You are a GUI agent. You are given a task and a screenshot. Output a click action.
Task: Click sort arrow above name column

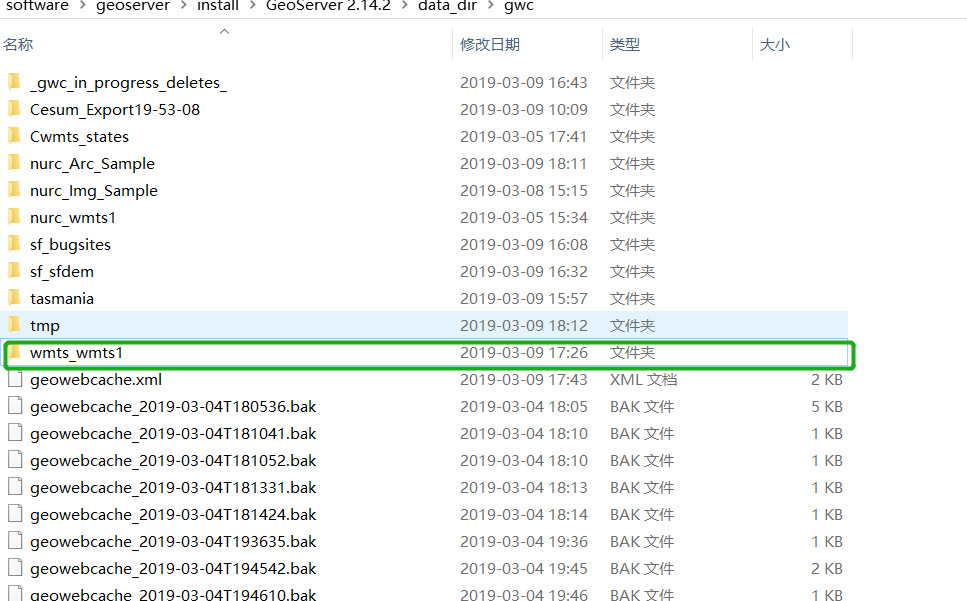[x=224, y=31]
